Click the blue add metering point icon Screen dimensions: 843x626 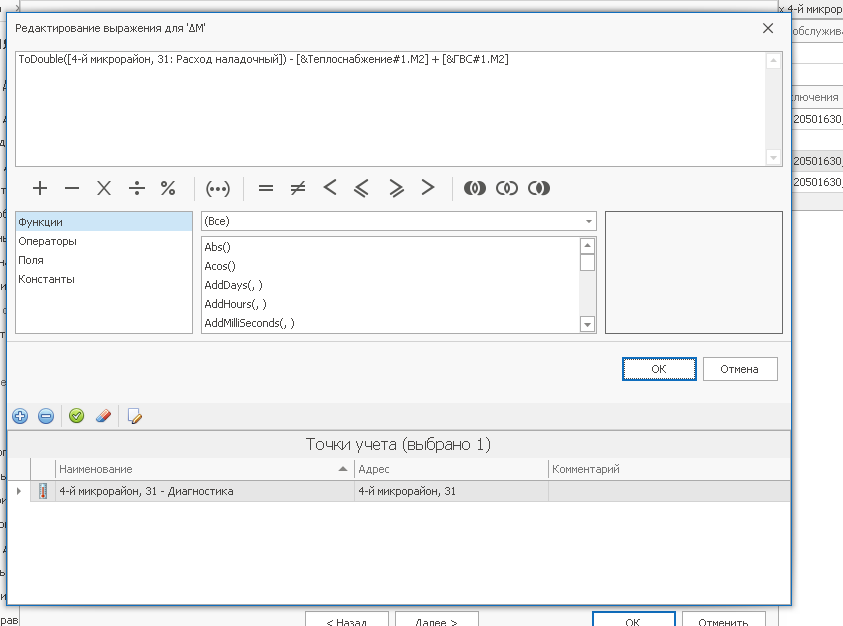(x=20, y=416)
